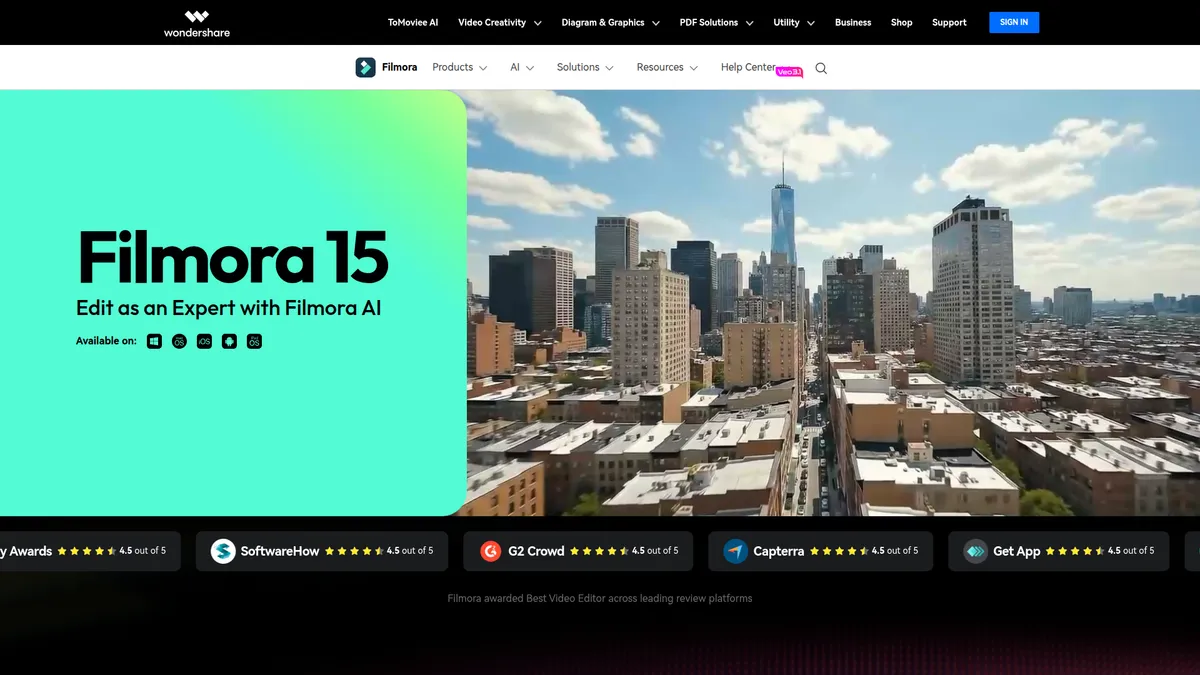Image resolution: width=1200 pixels, height=675 pixels.
Task: Open the ToMoviee AI link
Action: [413, 22]
